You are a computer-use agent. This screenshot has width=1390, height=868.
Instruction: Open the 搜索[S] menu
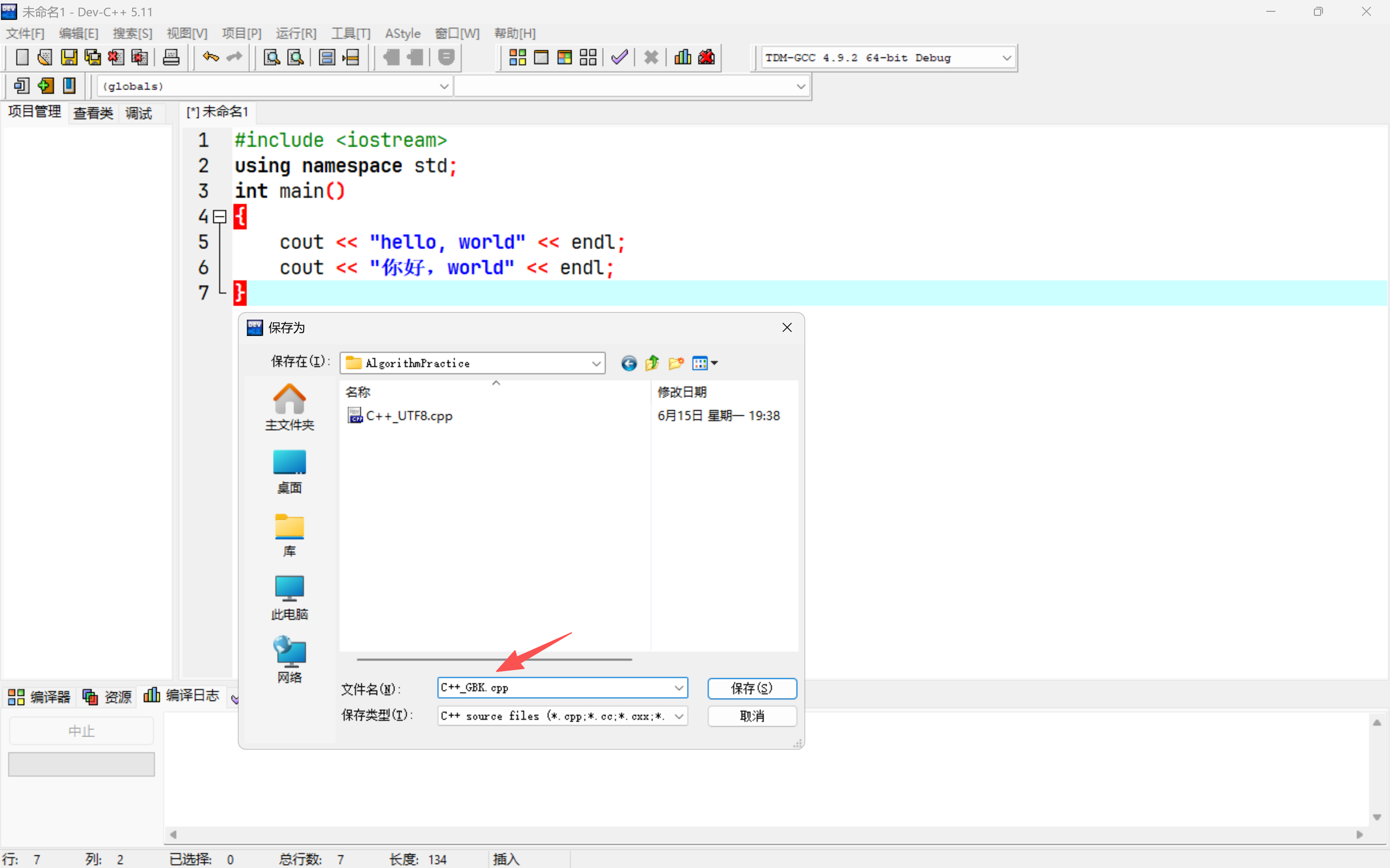click(x=133, y=34)
